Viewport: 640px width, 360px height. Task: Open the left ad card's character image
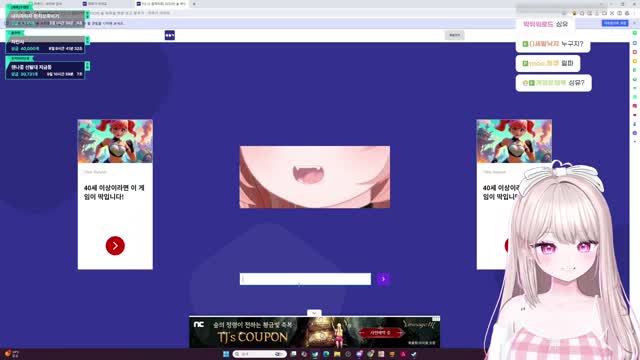(115, 141)
